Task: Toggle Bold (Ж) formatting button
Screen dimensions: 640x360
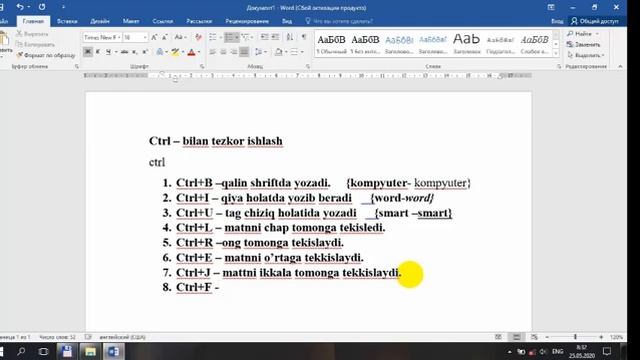Action: click(88, 52)
